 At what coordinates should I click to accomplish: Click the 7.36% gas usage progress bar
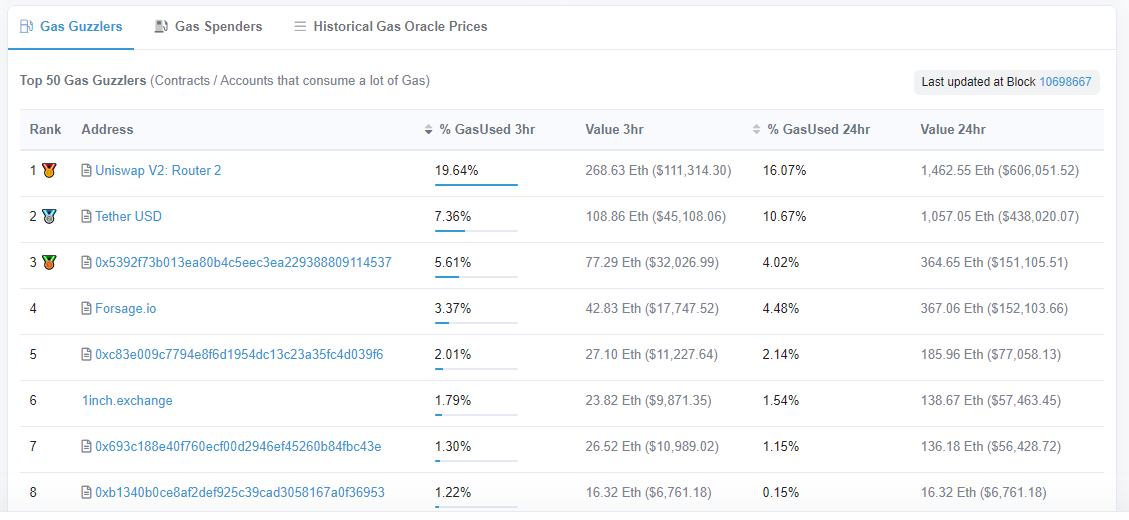coord(476,230)
